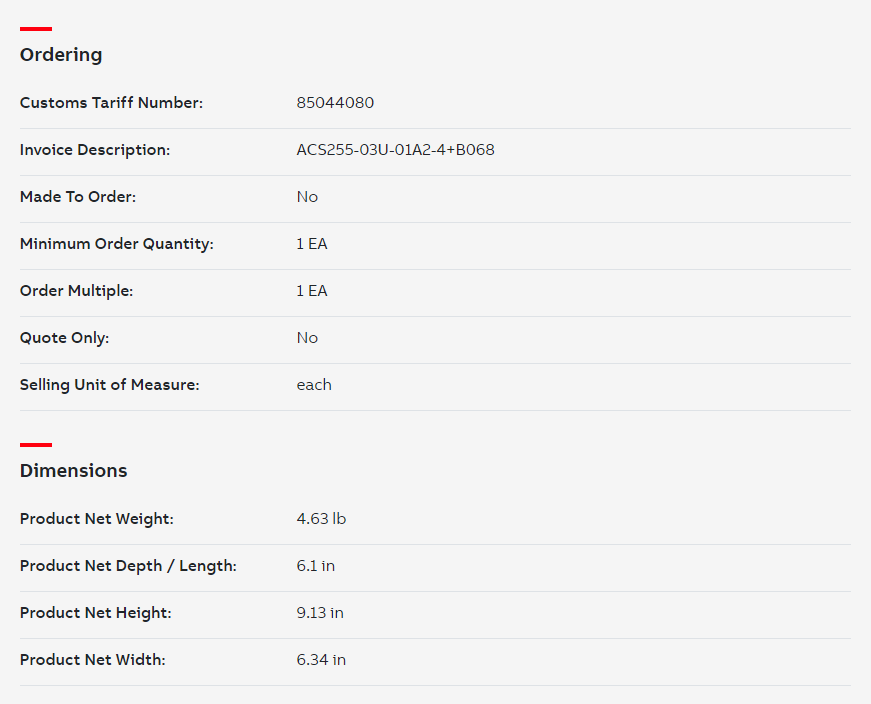The height and width of the screenshot is (704, 871).
Task: Click the Product Net Weight value 4.63 lb
Action: 321,519
